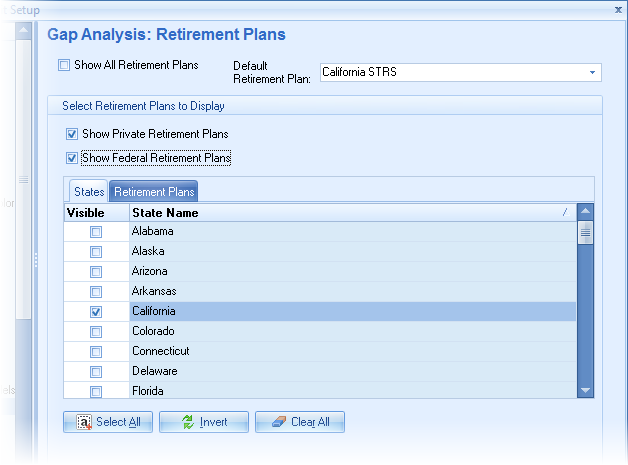Uncheck the California visibility checkbox
This screenshot has width=628, height=465.
[96, 312]
